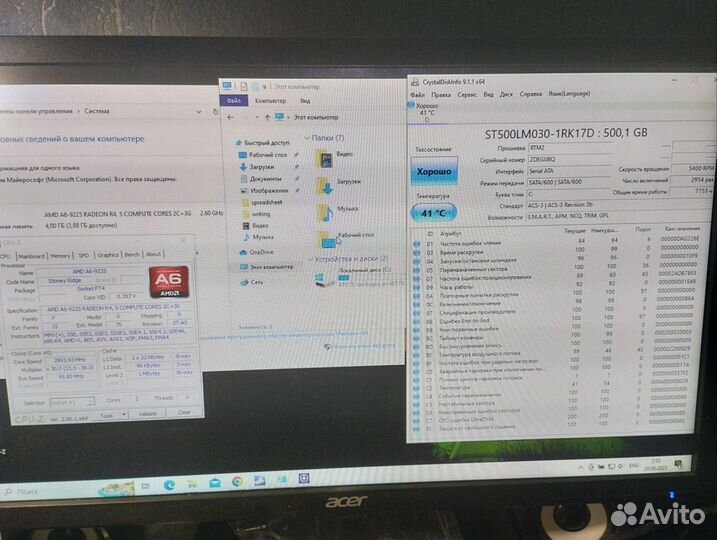Screen dimensions: 717x540
Task: Switch to the Mainboard tab in CPU-Z
Action: (32, 256)
